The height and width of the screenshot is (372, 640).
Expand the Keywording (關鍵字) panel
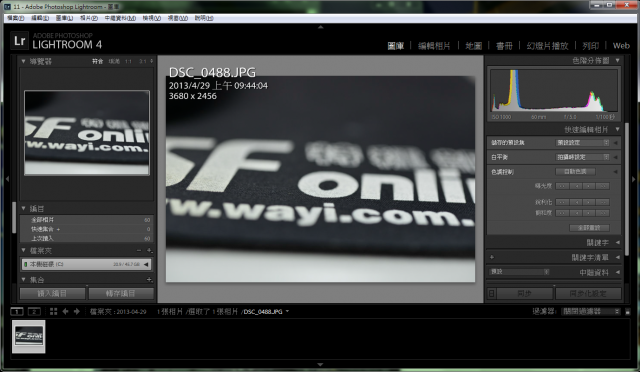click(618, 243)
